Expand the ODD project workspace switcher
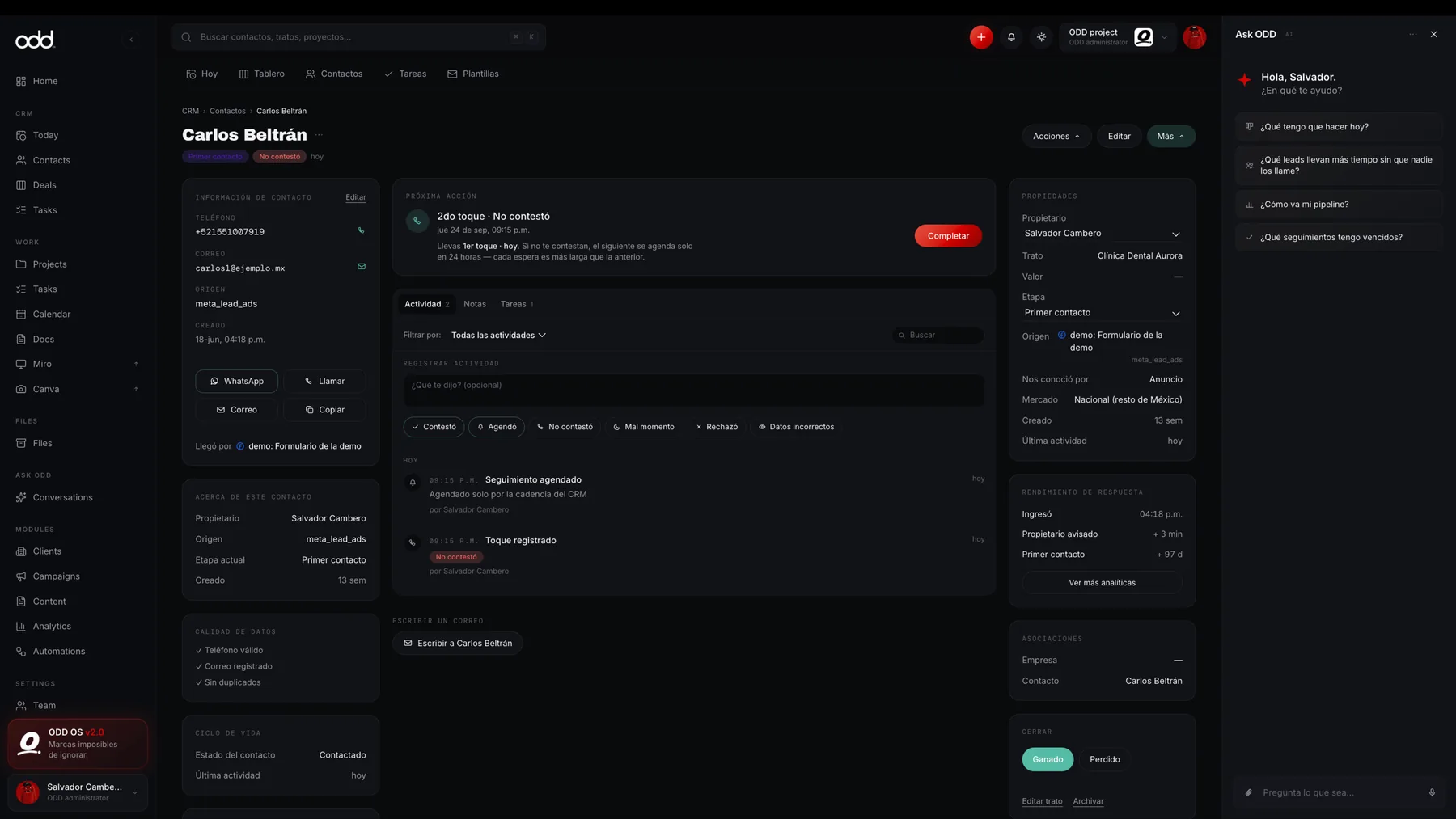 (1117, 37)
